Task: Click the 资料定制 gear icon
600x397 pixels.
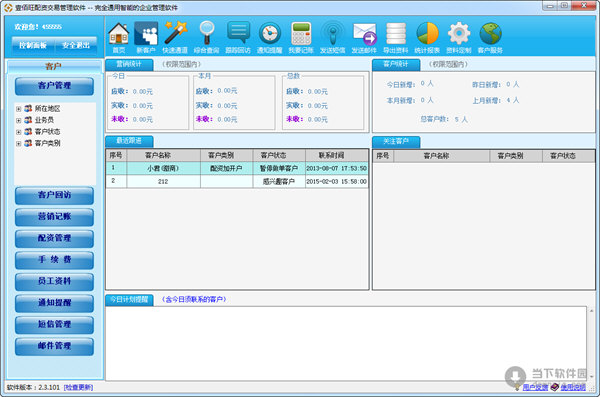Action: (459, 38)
